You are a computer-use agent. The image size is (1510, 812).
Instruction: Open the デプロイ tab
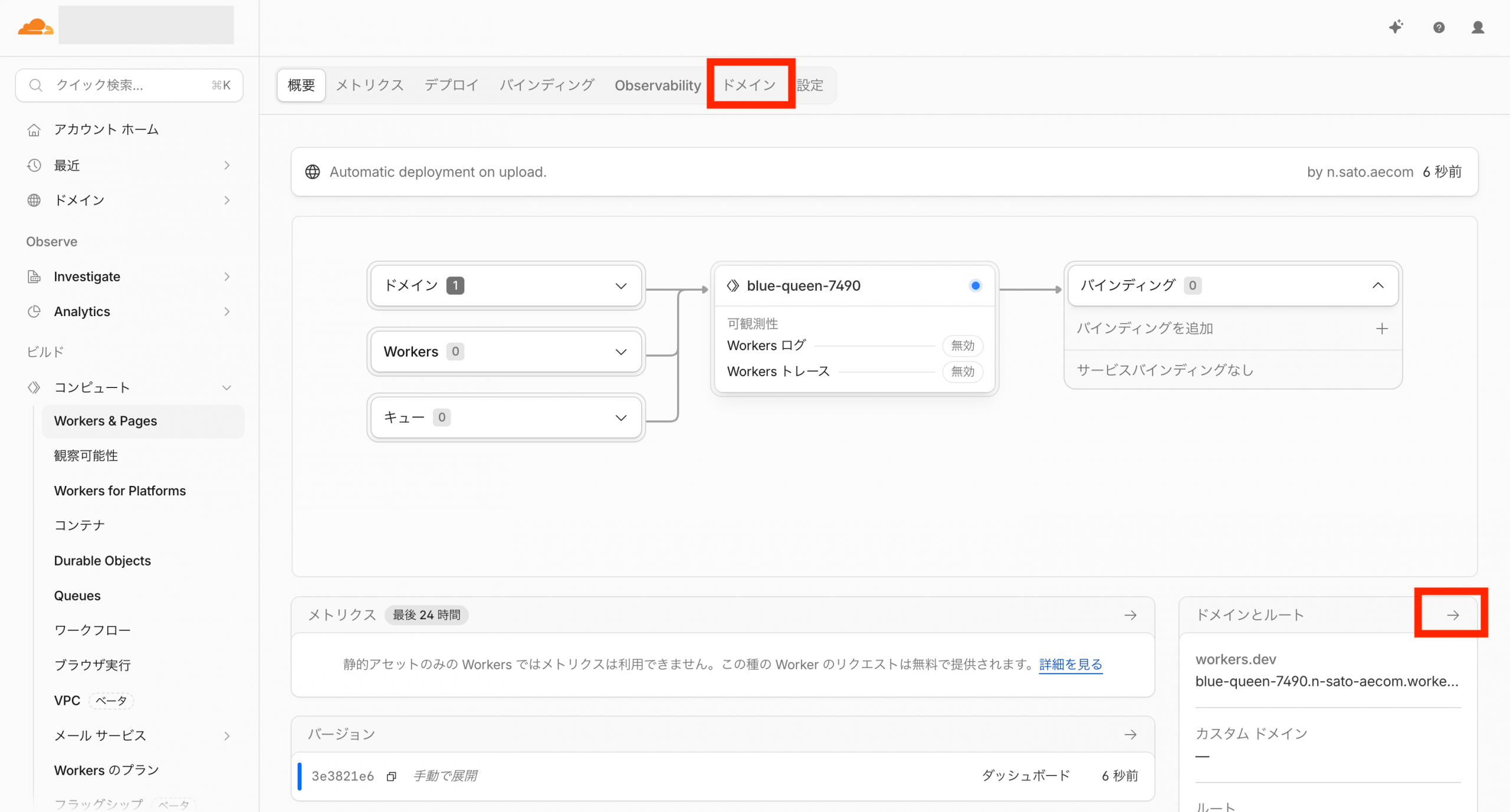451,86
